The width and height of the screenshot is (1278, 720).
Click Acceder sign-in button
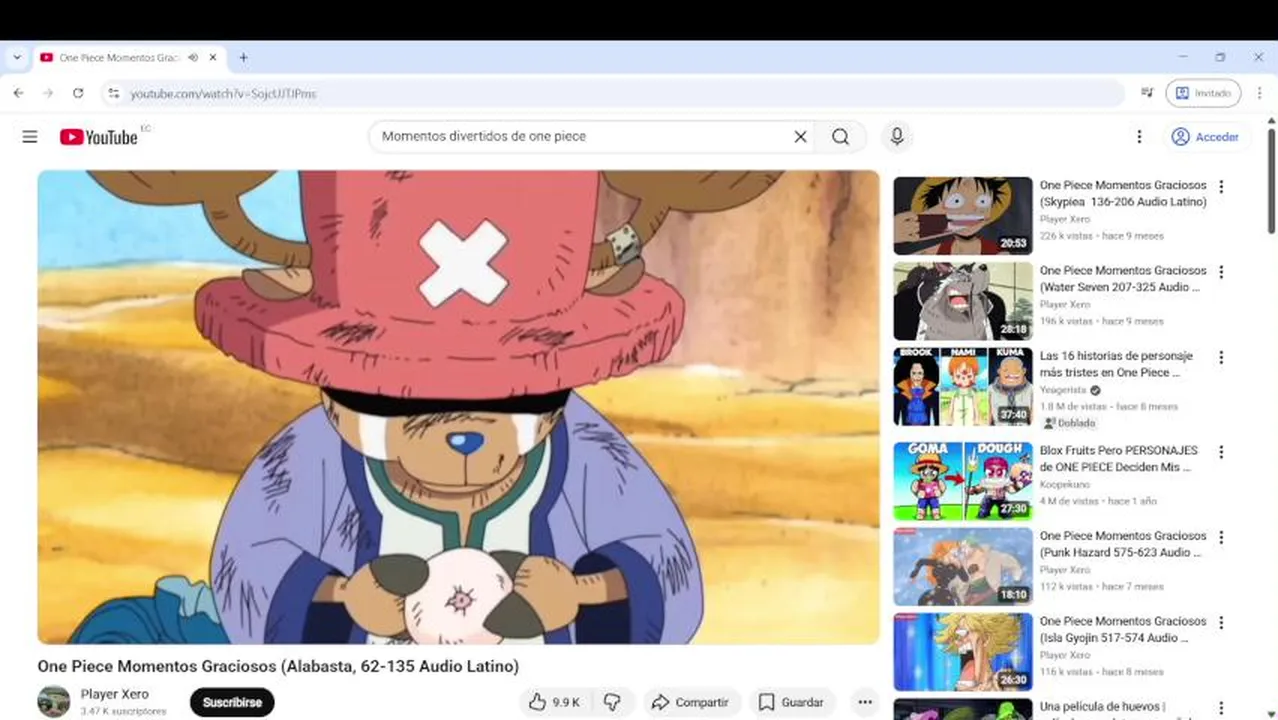(x=1205, y=137)
